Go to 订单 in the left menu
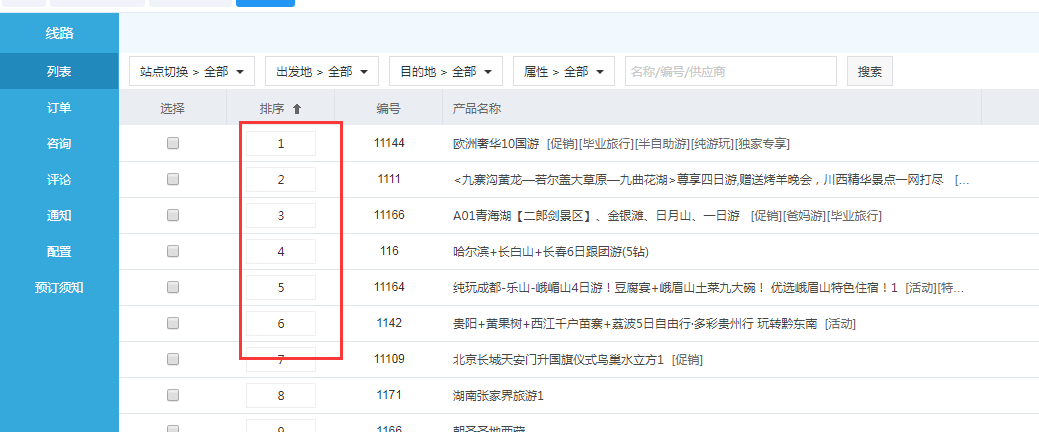Screen dimensions: 1039x432 click(59, 107)
